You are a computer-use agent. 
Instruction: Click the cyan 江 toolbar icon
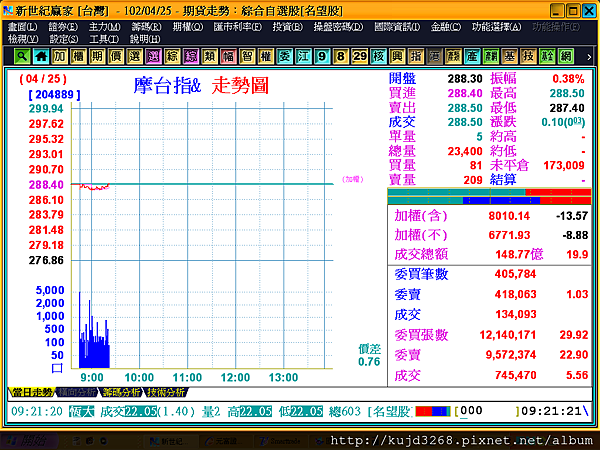pos(303,57)
